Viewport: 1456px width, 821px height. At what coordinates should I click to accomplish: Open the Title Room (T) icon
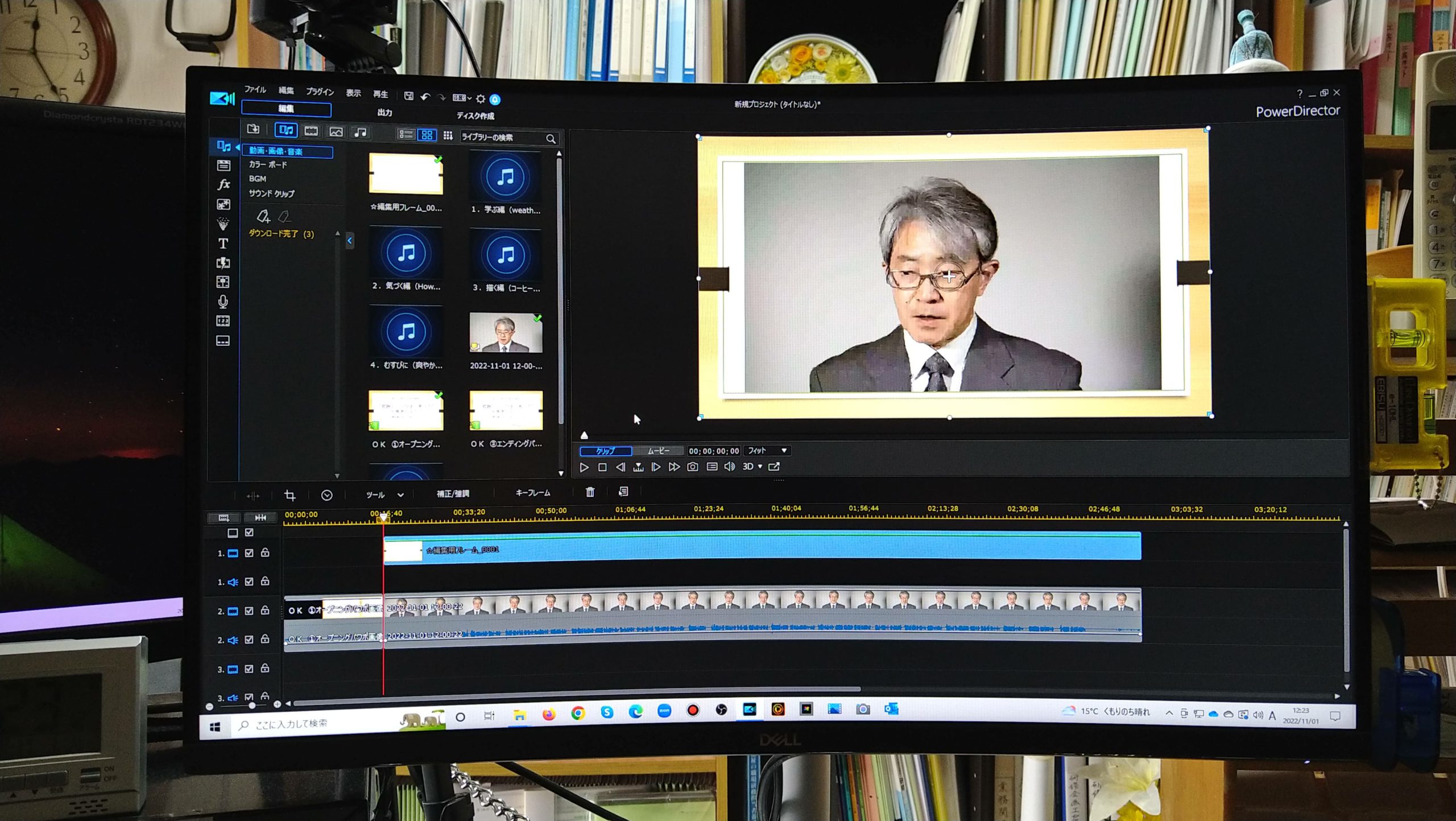[223, 244]
